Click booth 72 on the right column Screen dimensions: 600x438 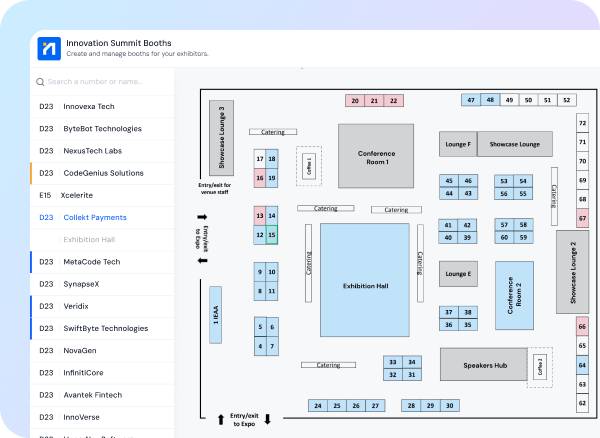click(582, 123)
